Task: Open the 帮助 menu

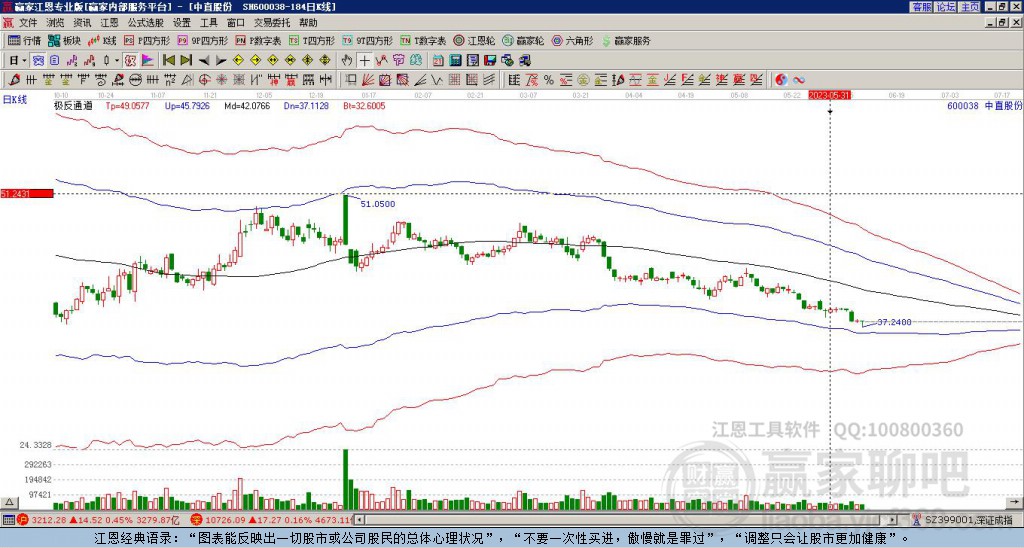Action: coord(308,23)
